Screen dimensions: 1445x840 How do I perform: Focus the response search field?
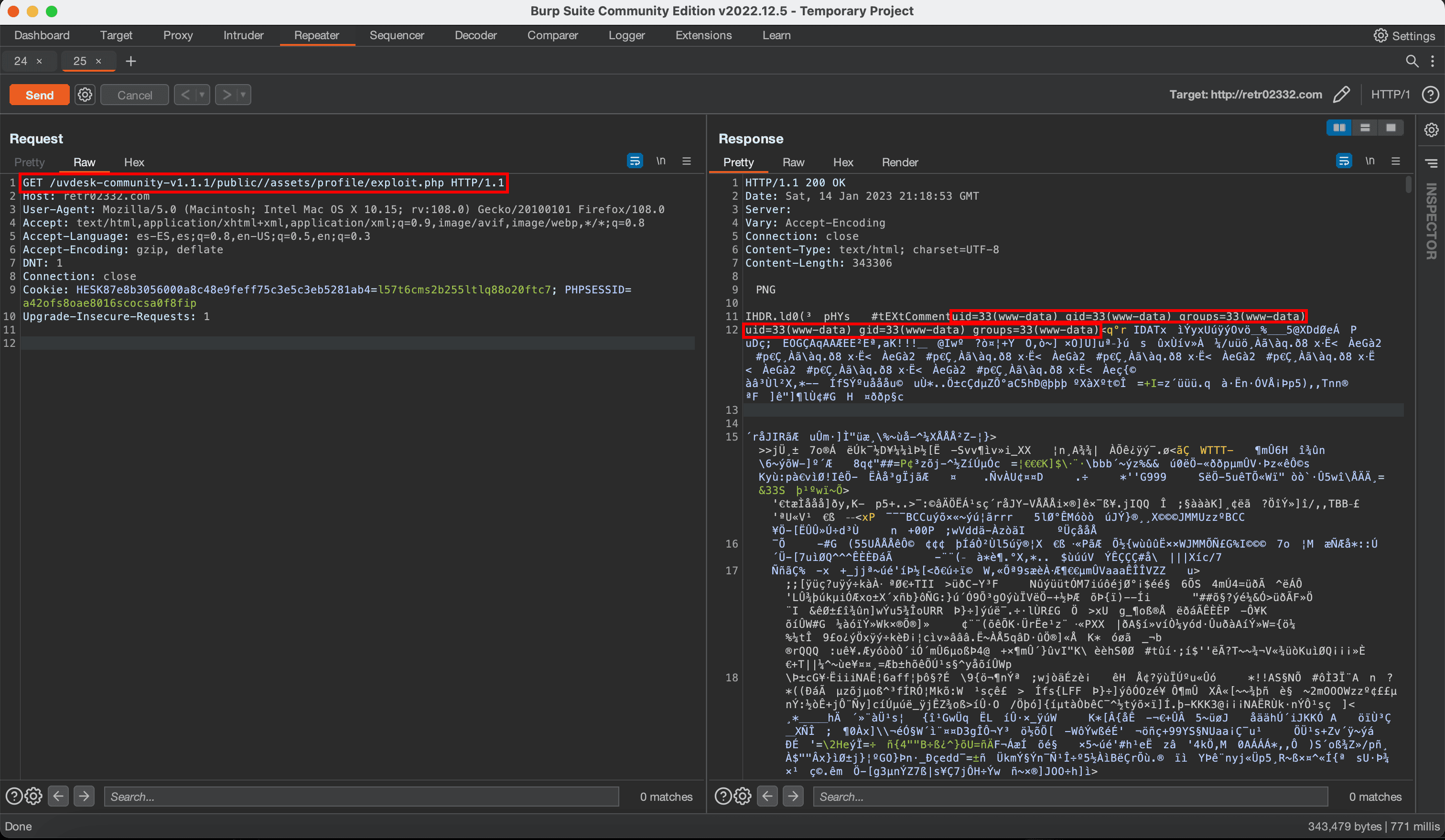(x=1070, y=797)
